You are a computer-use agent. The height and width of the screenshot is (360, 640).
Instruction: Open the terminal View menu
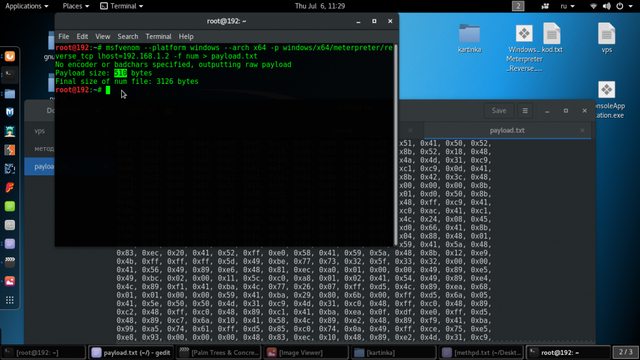[x=102, y=36]
